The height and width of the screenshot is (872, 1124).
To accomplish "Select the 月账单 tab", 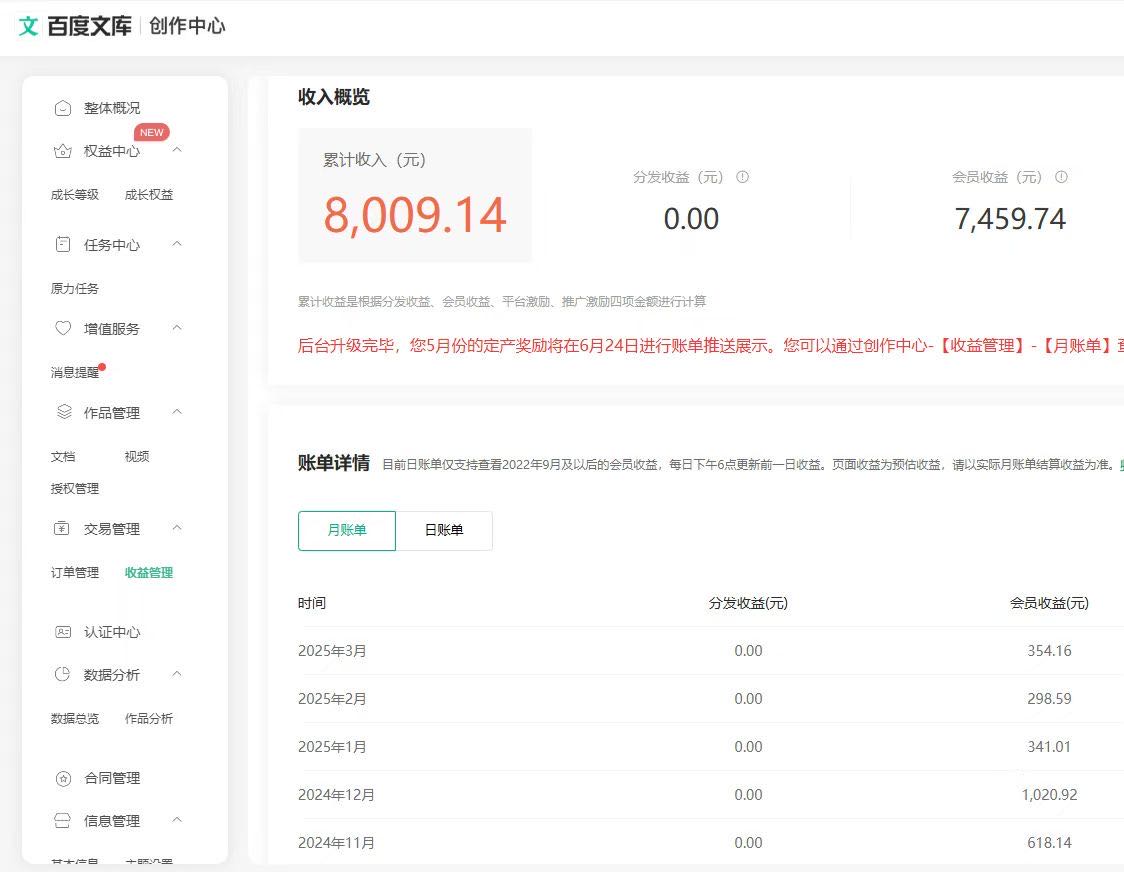I will [x=347, y=531].
